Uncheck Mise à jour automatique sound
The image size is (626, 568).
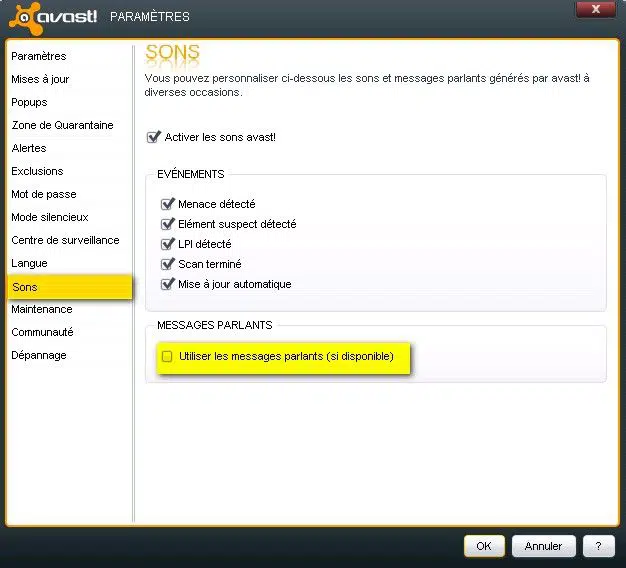(x=167, y=284)
